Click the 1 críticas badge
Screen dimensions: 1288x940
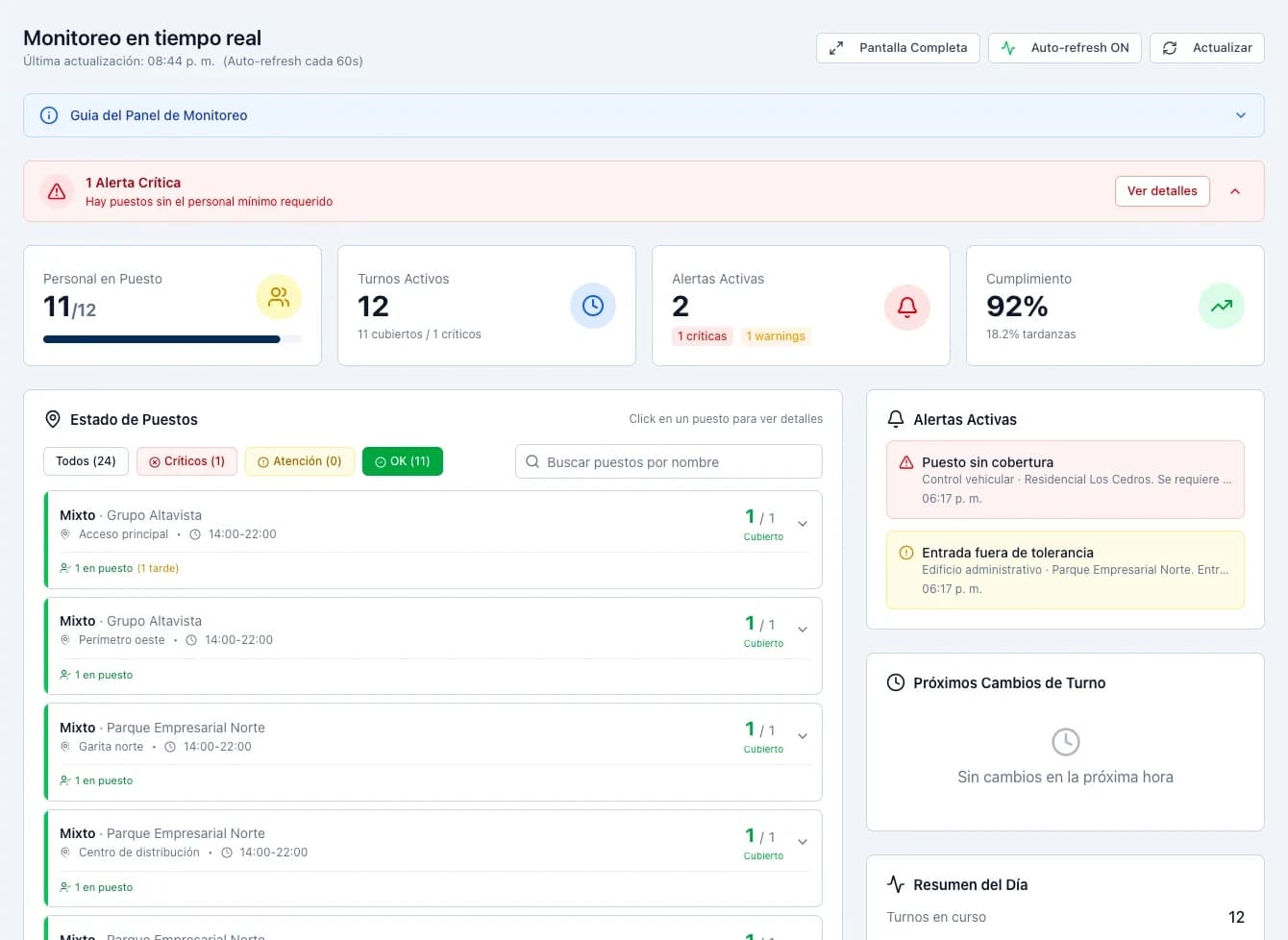click(x=702, y=336)
